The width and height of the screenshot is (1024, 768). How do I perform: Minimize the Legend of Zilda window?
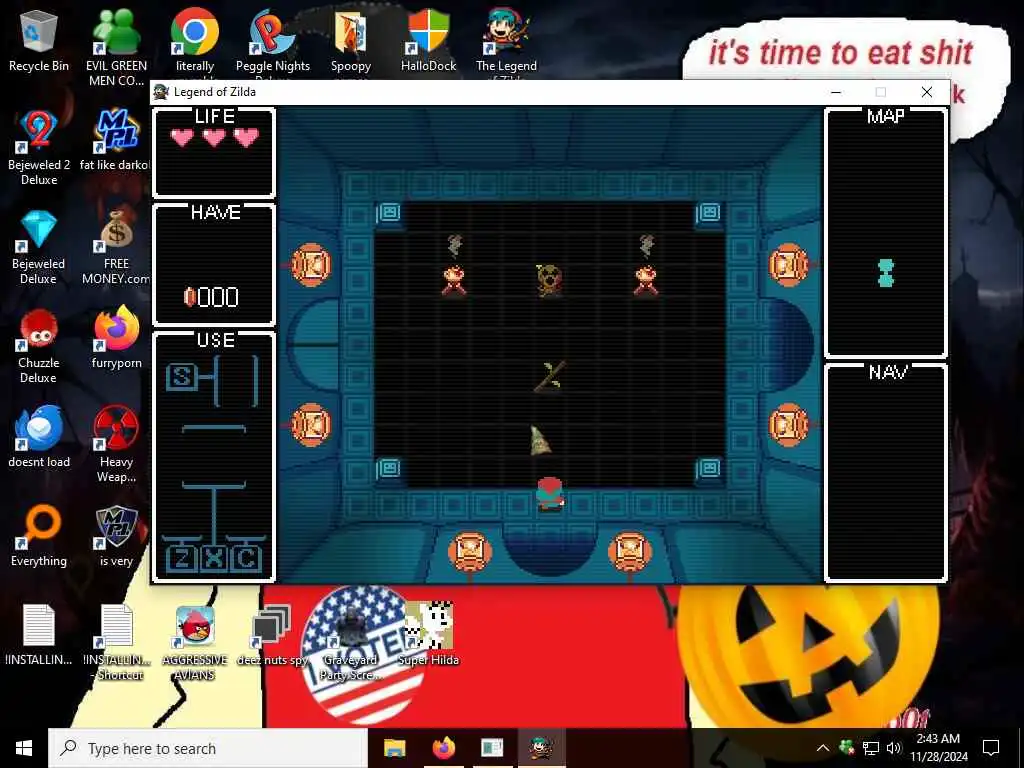point(836,92)
